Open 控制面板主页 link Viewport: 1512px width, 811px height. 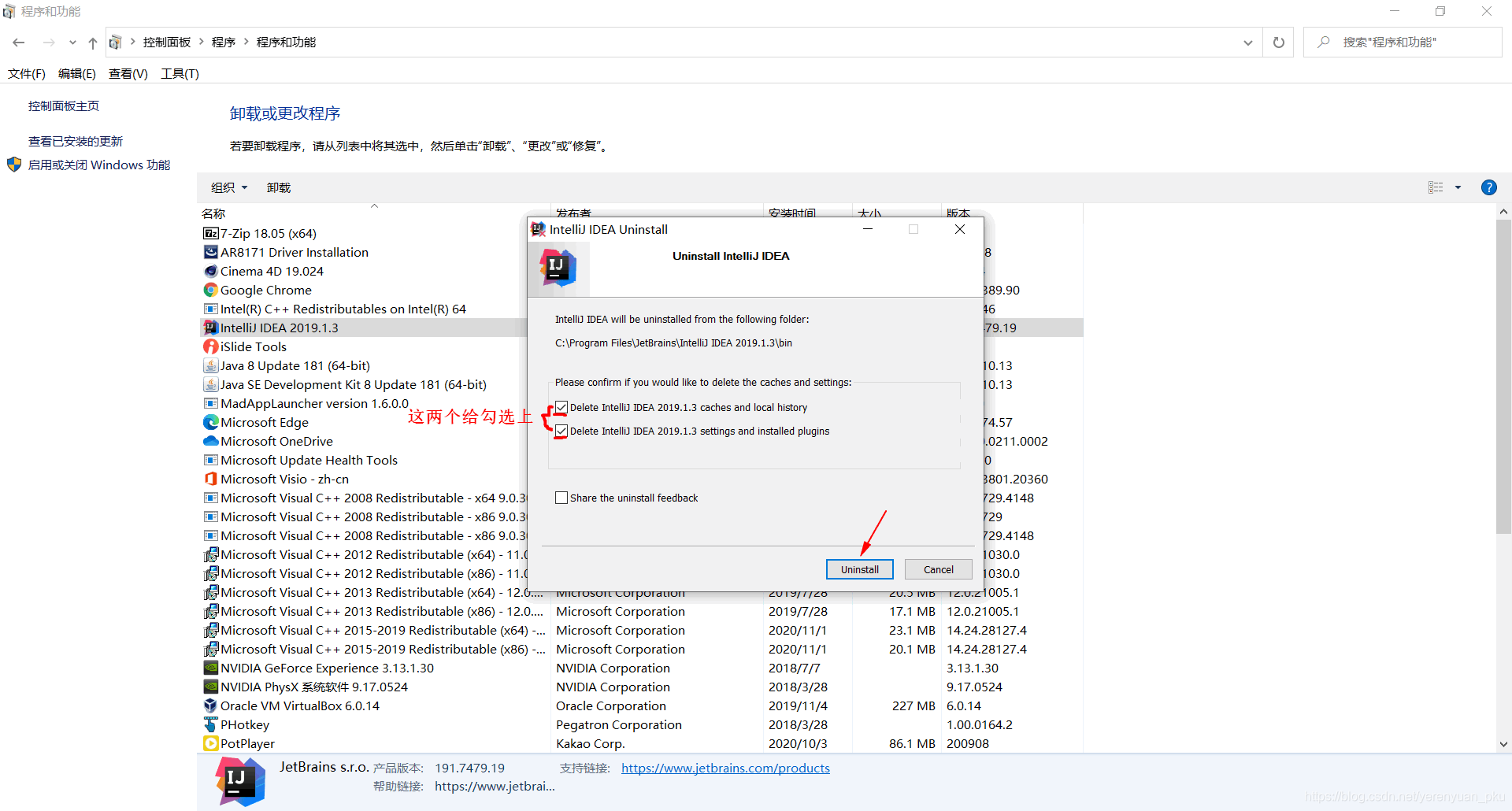64,106
